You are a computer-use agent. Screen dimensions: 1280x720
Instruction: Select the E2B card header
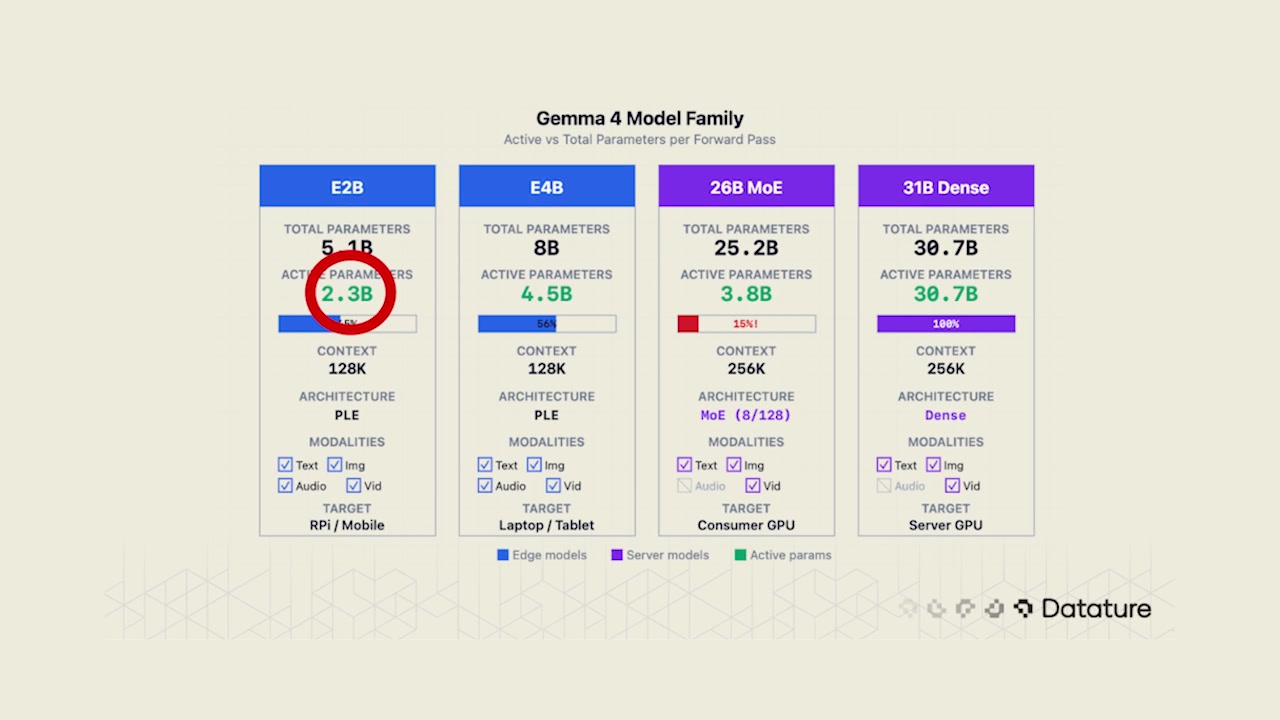pos(347,187)
